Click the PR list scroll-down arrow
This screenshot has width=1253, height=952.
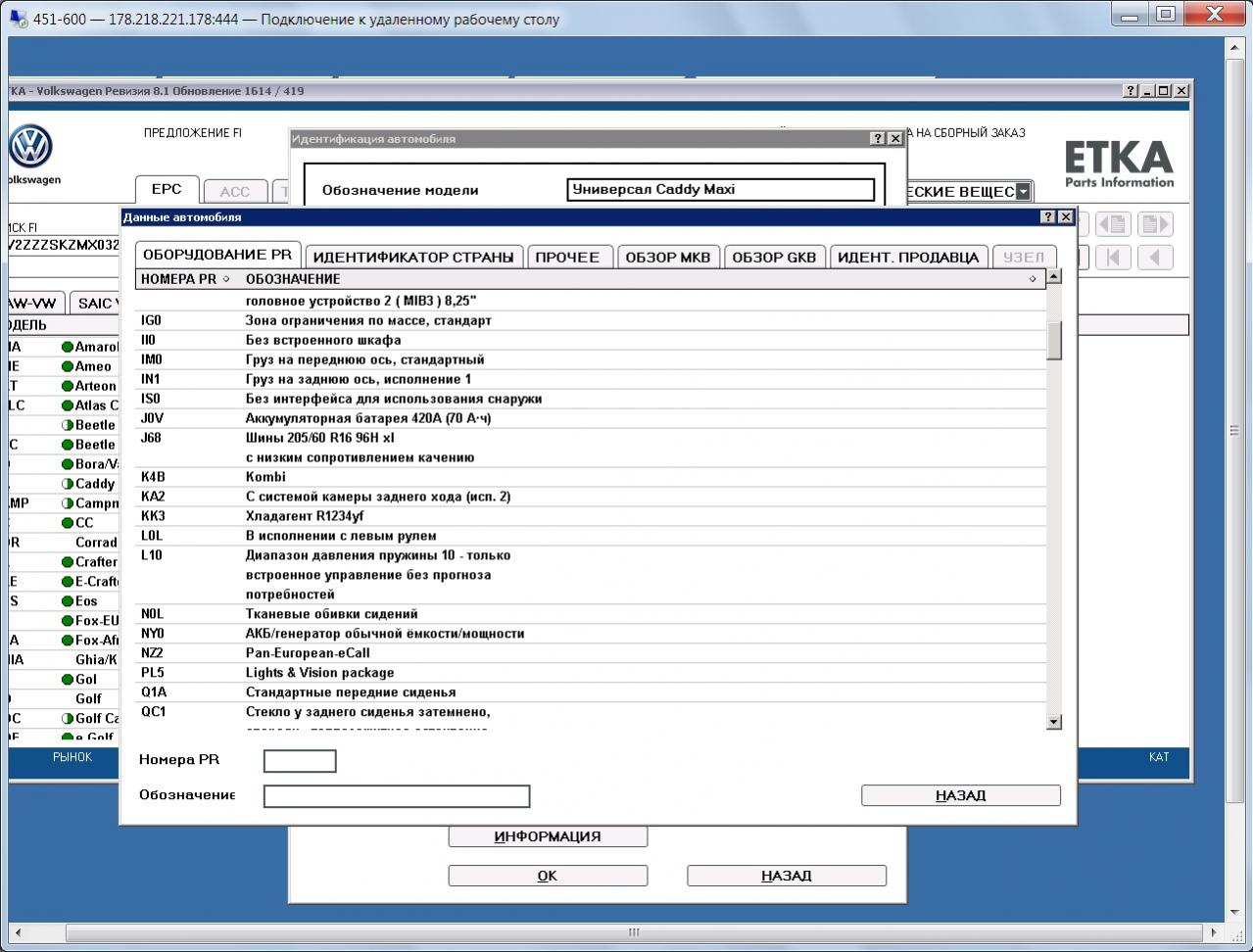[x=1054, y=722]
